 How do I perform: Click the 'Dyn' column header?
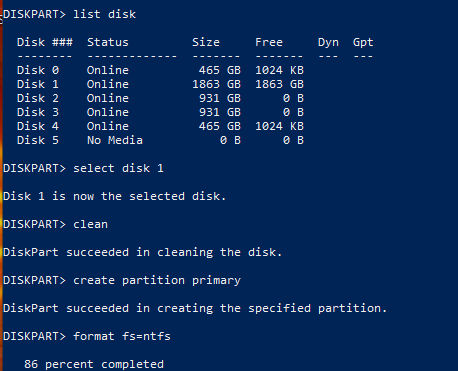tap(328, 42)
